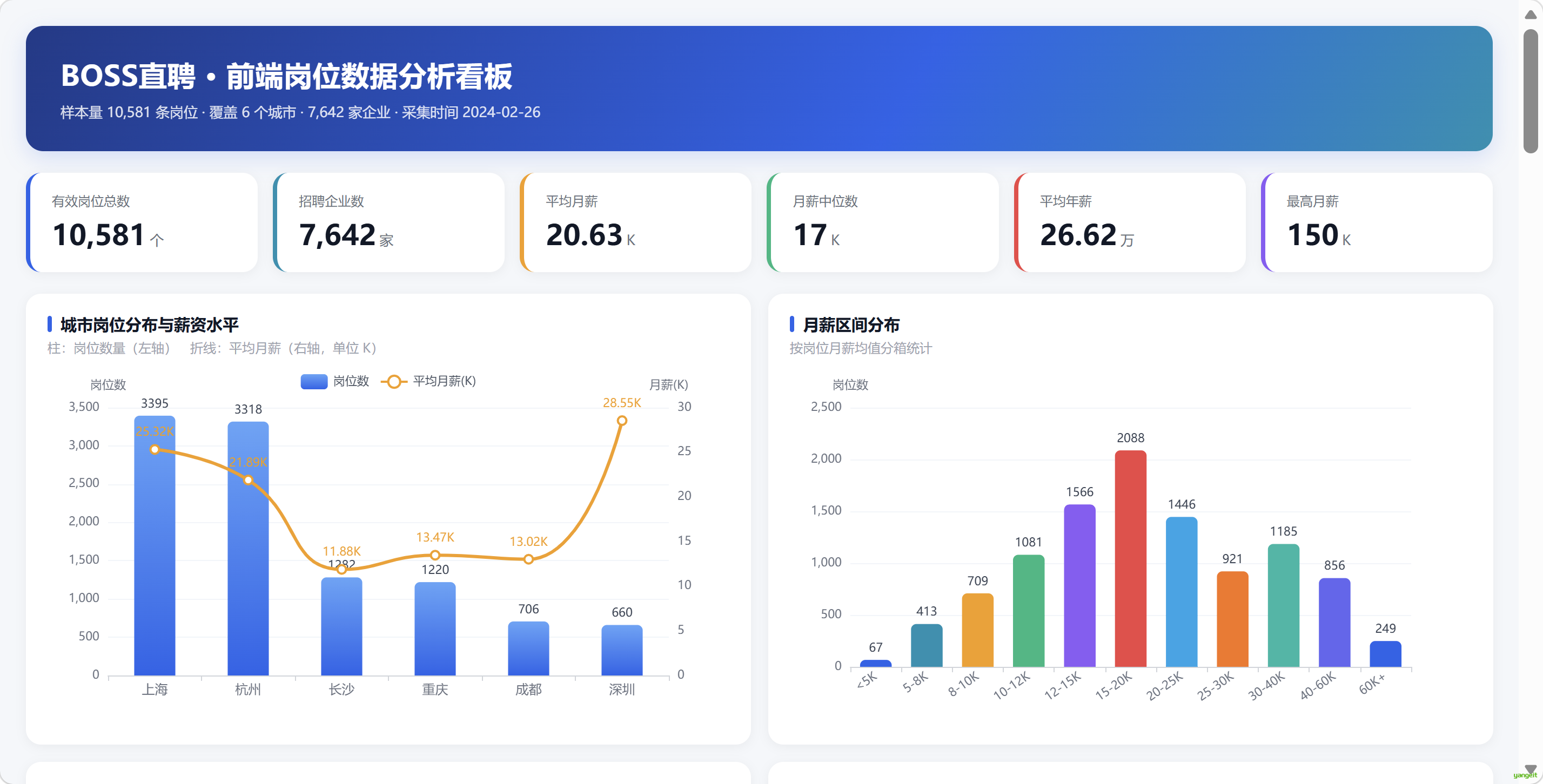
Task: Select the 月薪中位数 KPI card
Action: tap(883, 222)
